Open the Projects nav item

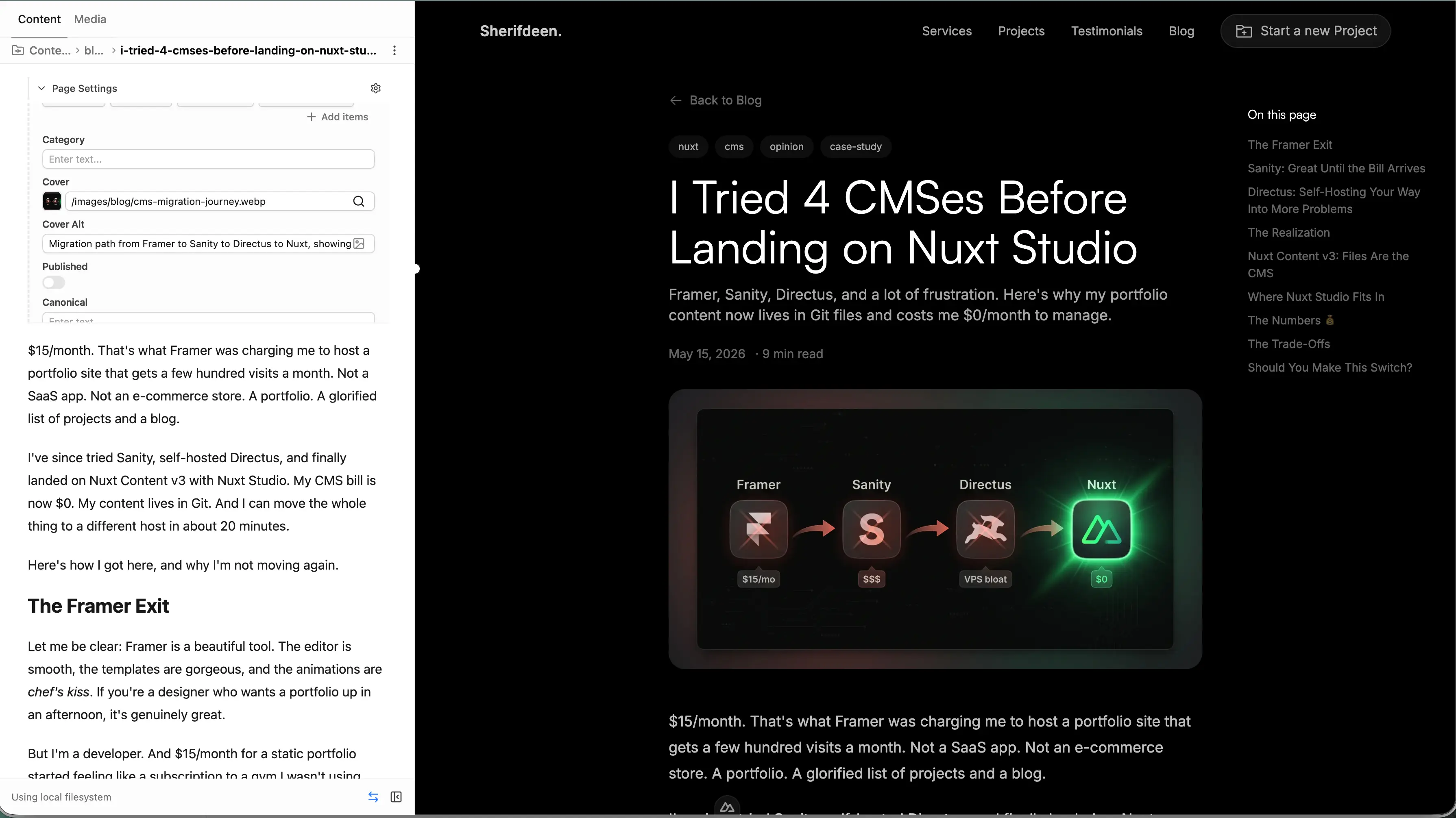pyautogui.click(x=1021, y=31)
